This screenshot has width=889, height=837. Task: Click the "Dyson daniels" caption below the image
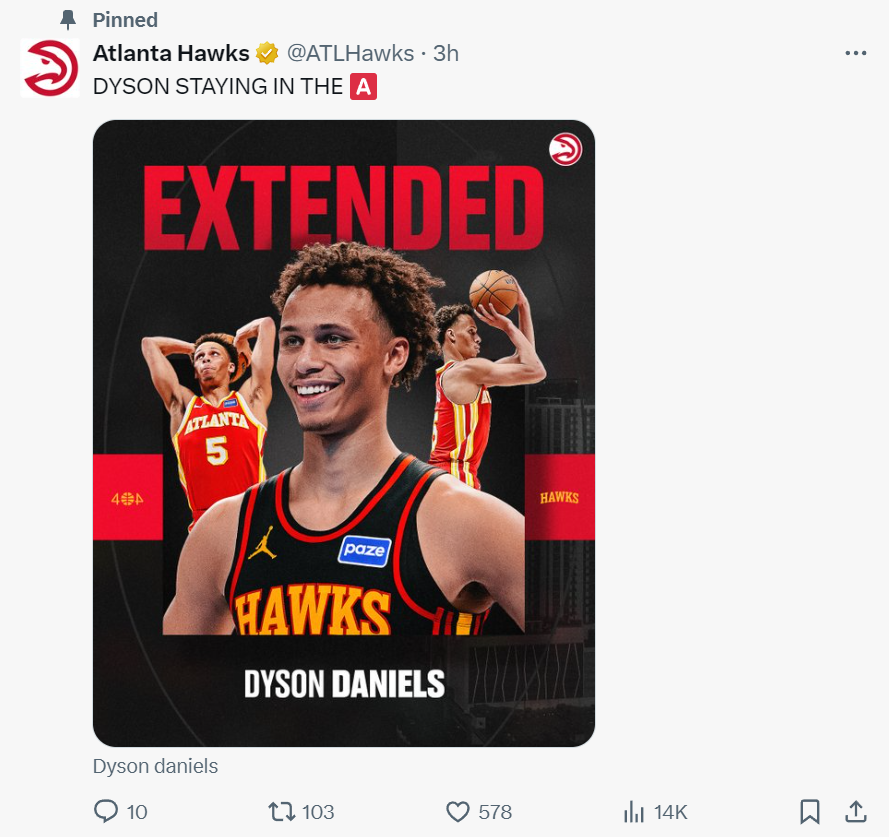[x=155, y=767]
